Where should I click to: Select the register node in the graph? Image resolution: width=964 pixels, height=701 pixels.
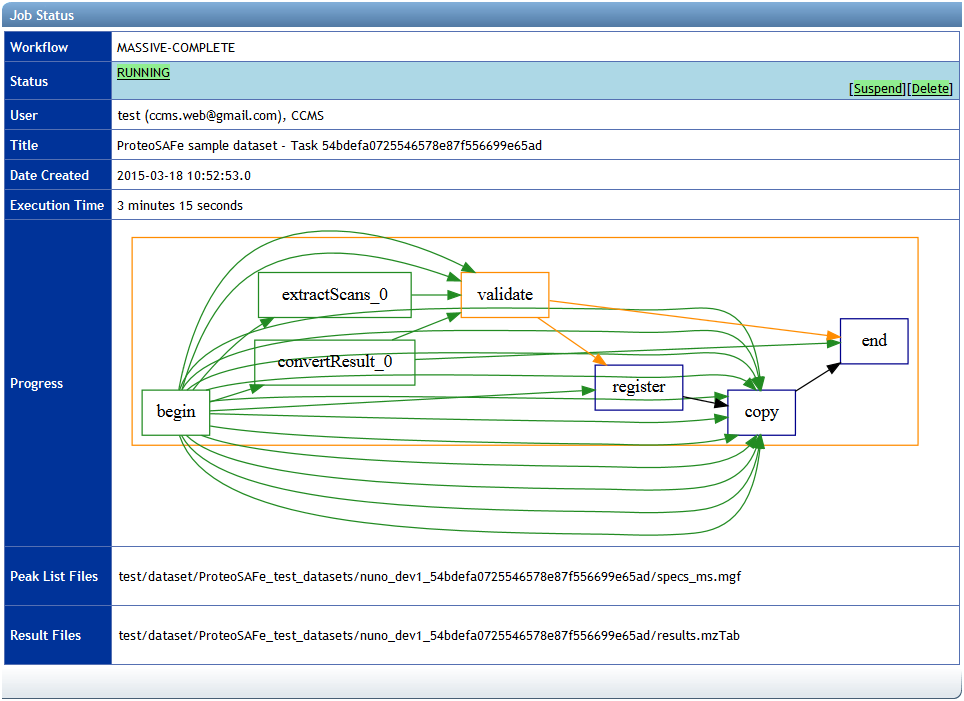point(638,387)
